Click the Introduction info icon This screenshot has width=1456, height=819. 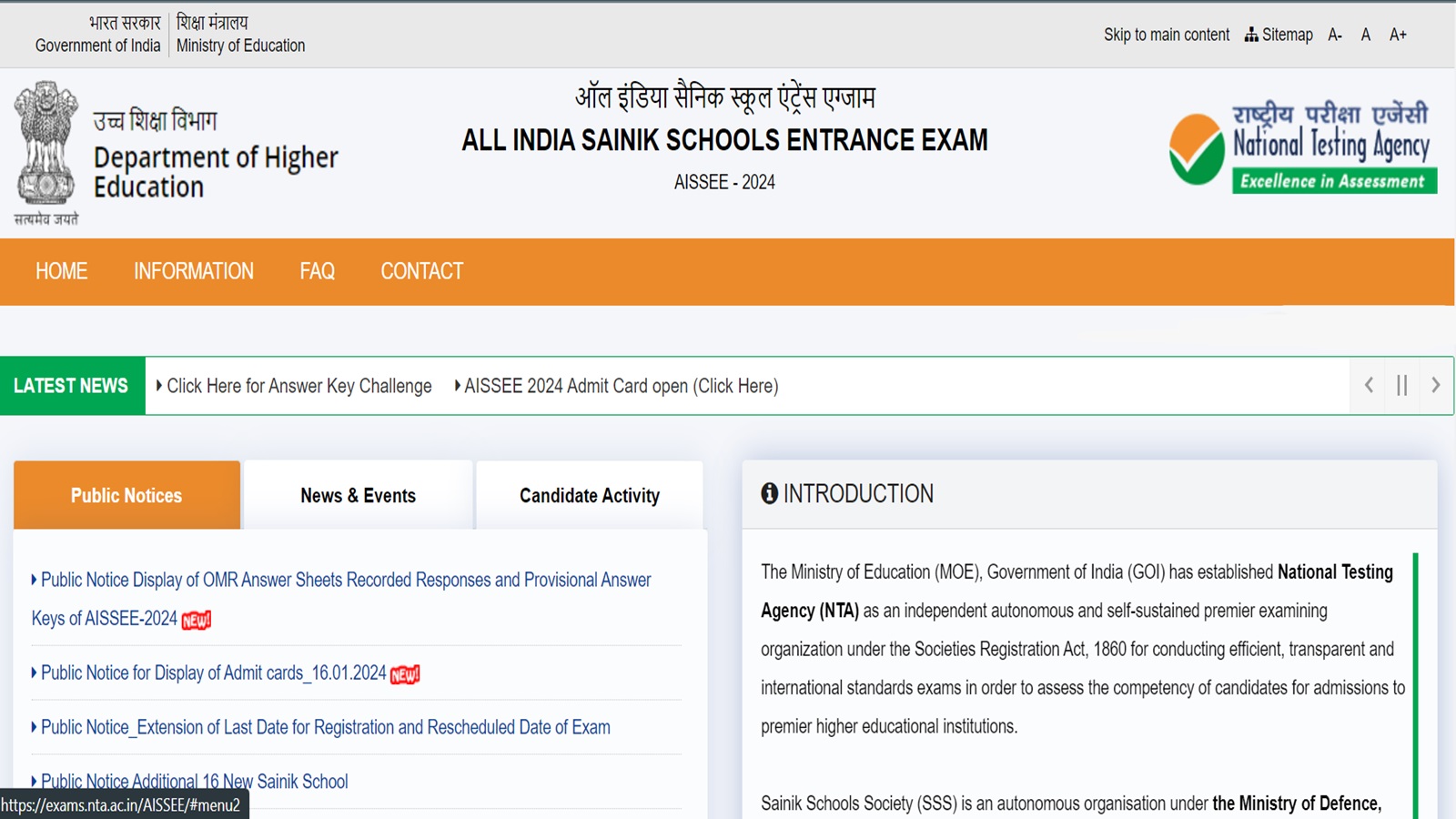tap(770, 493)
